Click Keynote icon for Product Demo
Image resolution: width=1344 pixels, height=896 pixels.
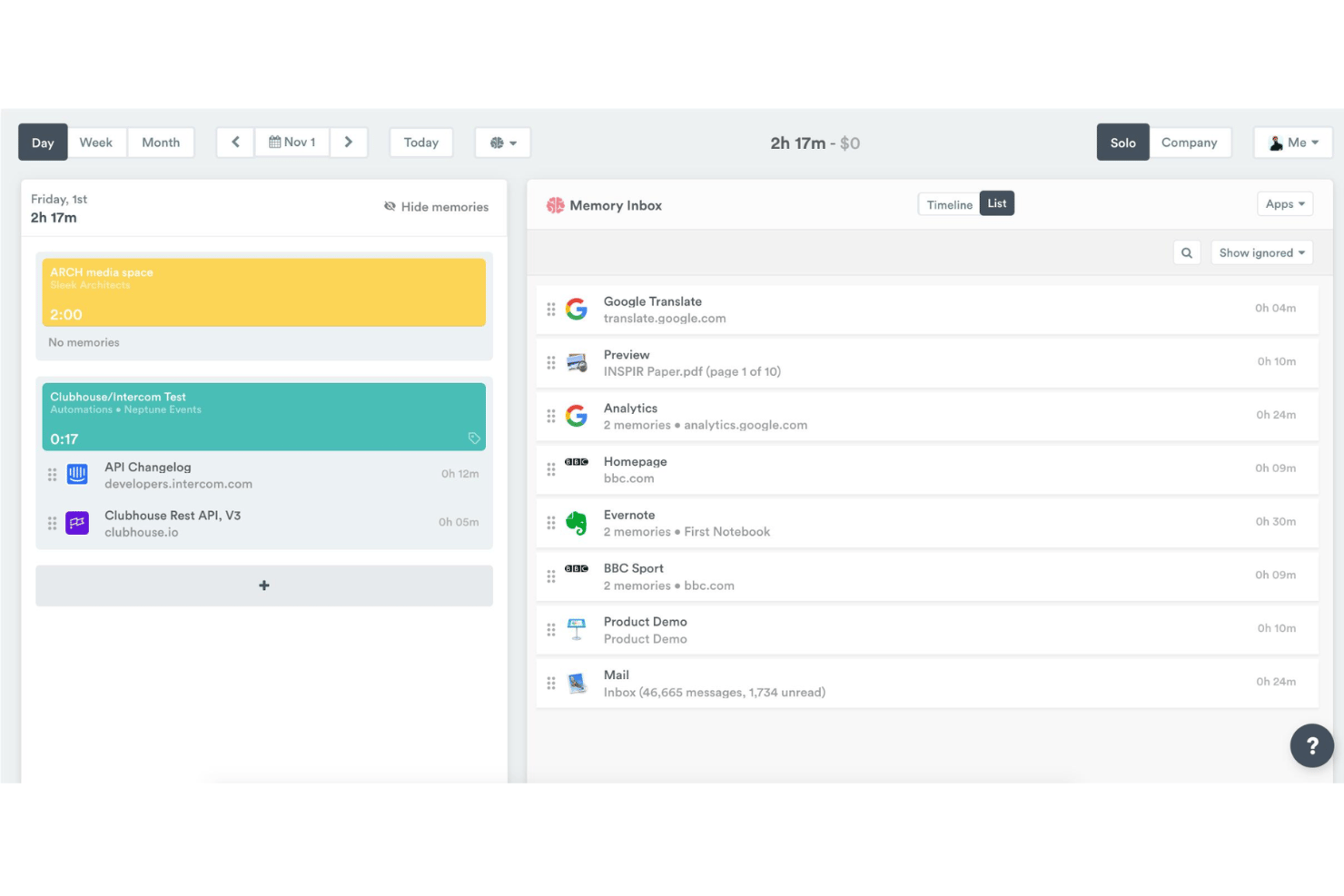coord(577,629)
